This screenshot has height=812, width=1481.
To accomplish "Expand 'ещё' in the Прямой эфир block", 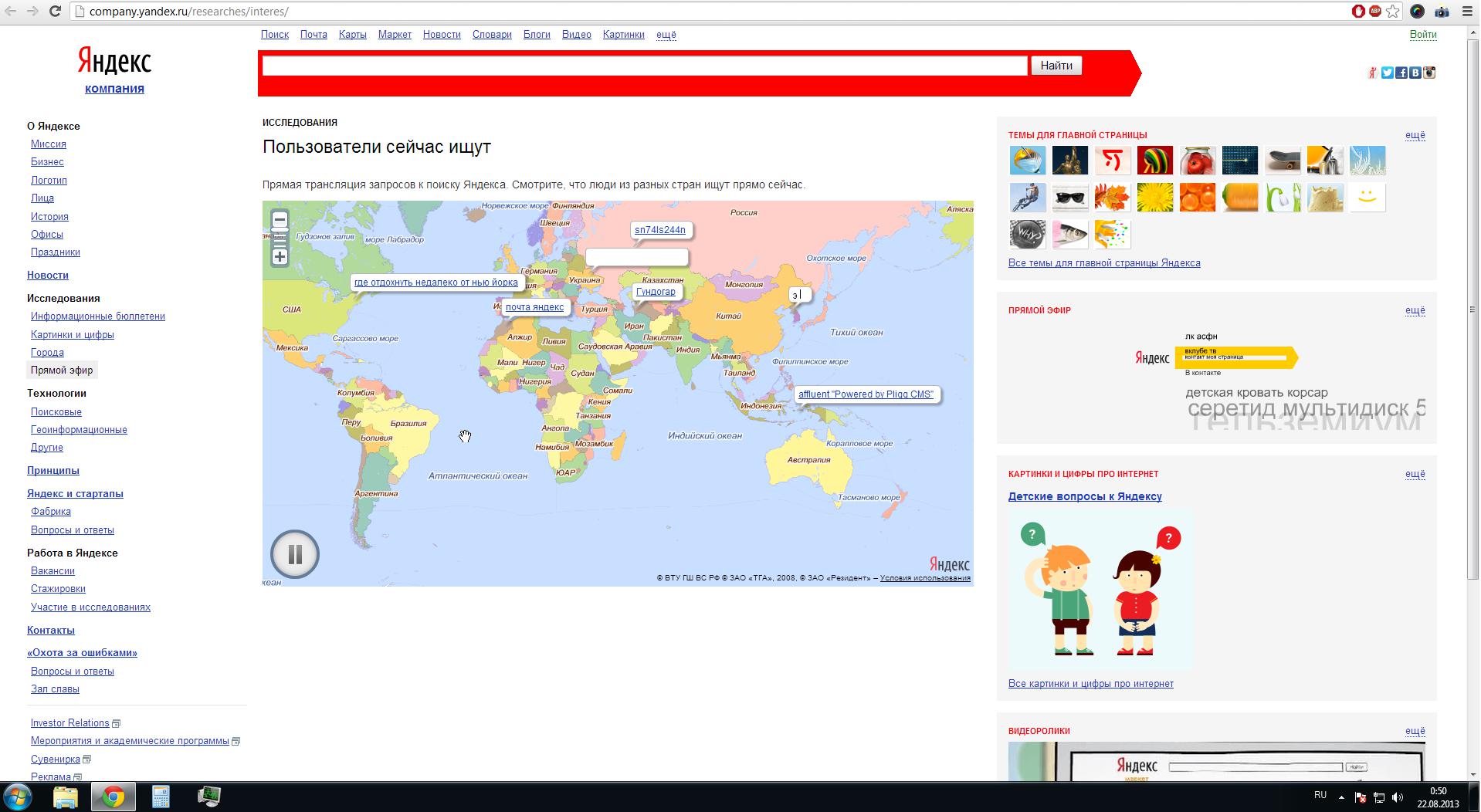I will pyautogui.click(x=1415, y=310).
